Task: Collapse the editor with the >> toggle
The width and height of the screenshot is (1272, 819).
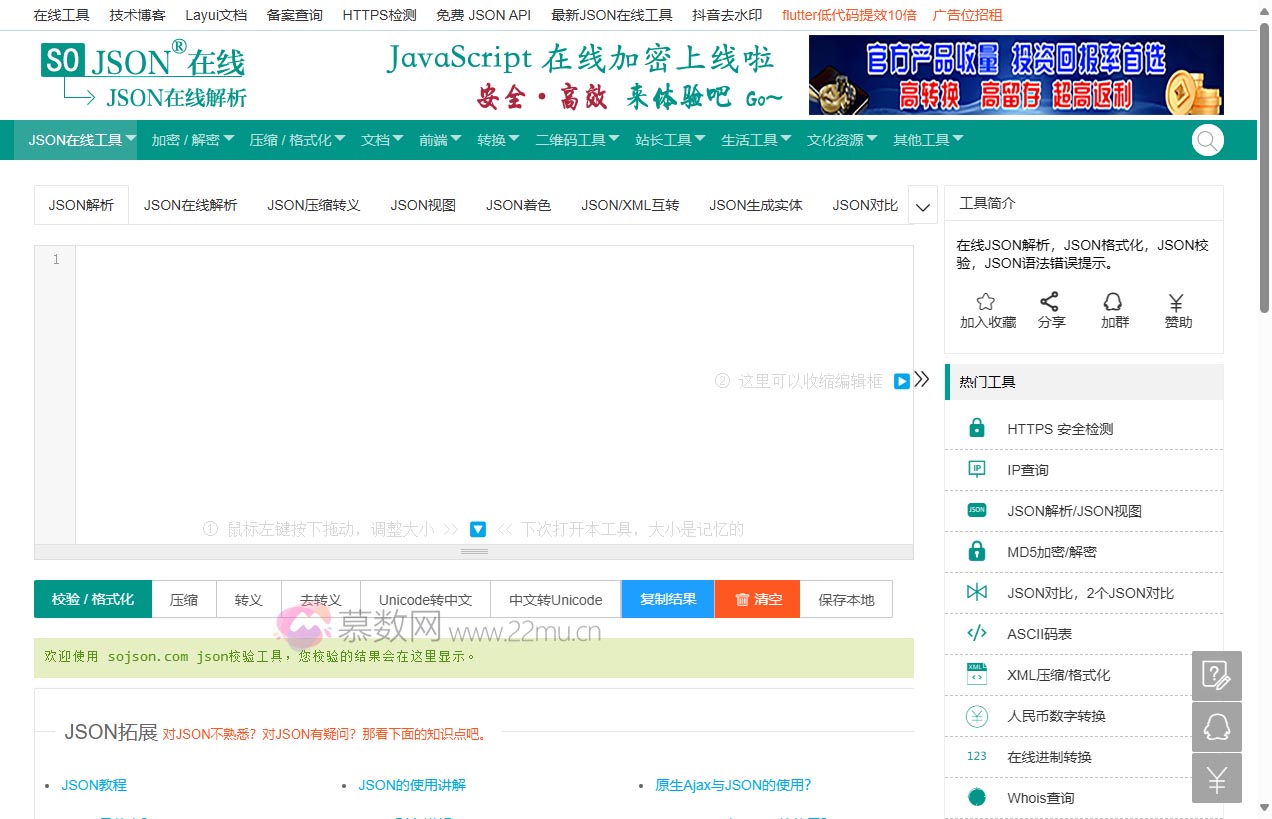Action: [x=922, y=379]
